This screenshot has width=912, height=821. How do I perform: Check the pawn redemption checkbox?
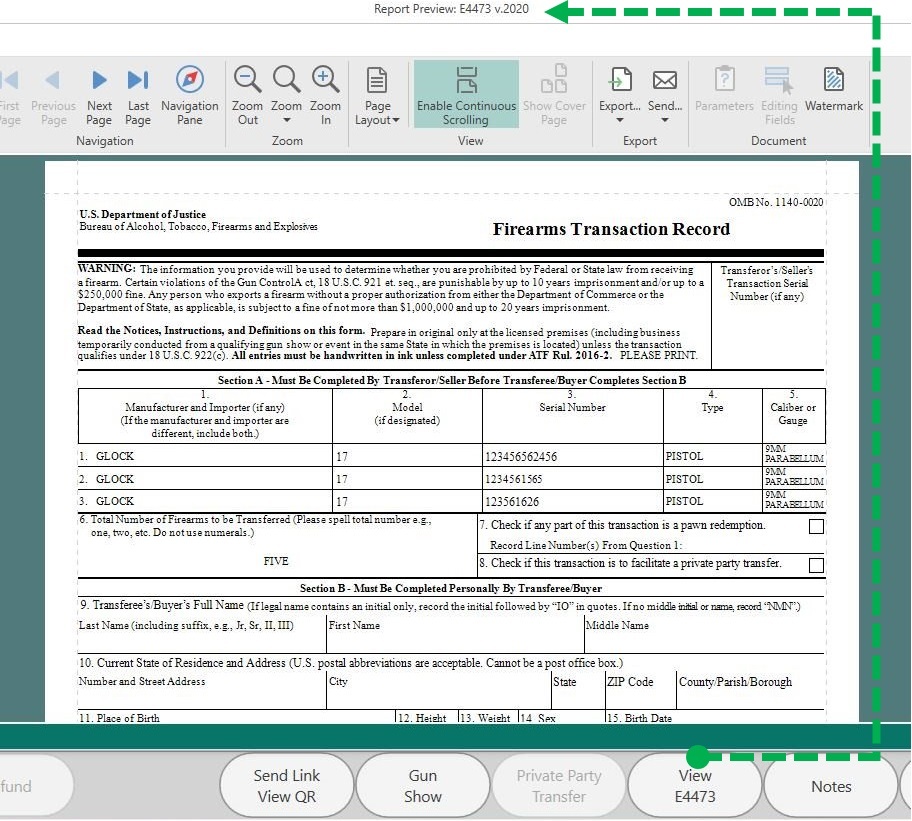tap(816, 526)
